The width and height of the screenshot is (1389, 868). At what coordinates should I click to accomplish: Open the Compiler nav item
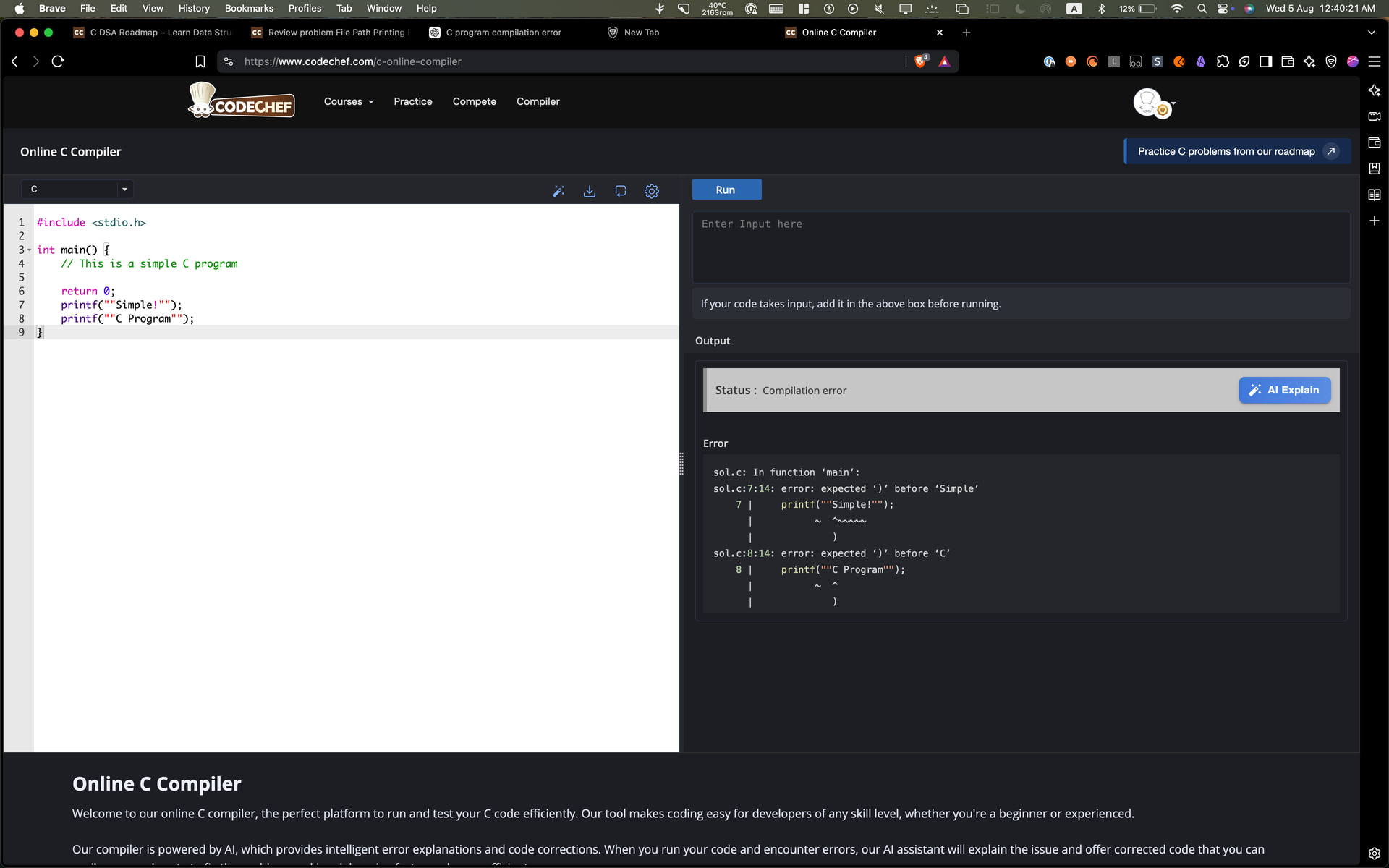click(x=538, y=101)
